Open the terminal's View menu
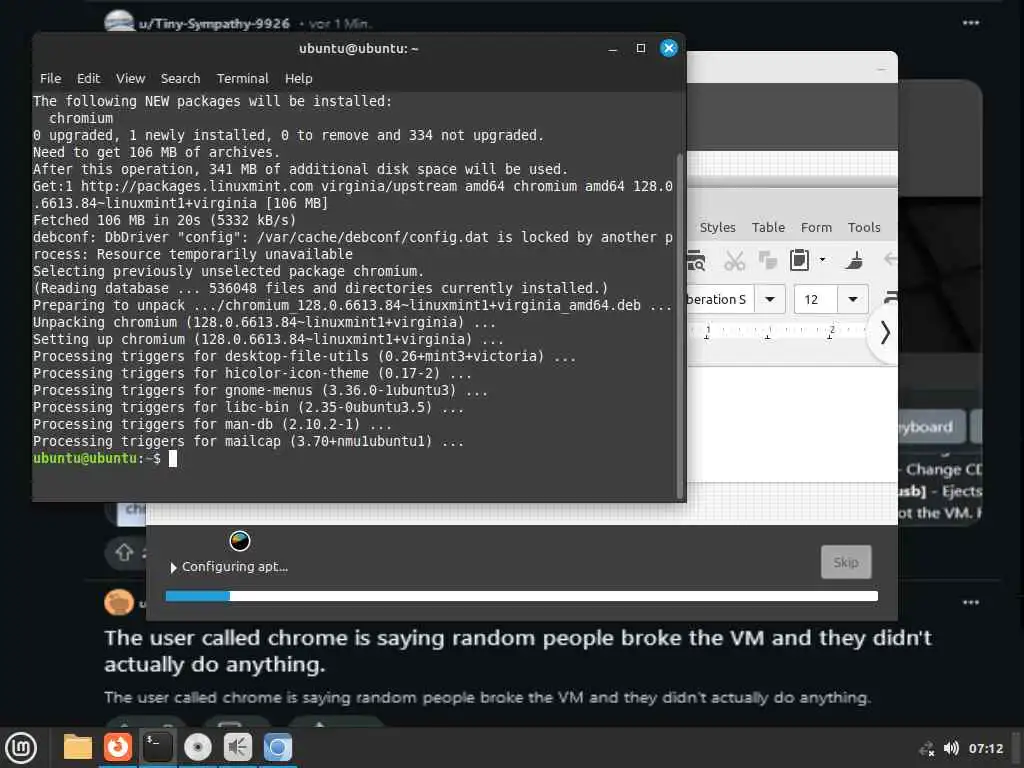This screenshot has height=768, width=1024. (131, 78)
